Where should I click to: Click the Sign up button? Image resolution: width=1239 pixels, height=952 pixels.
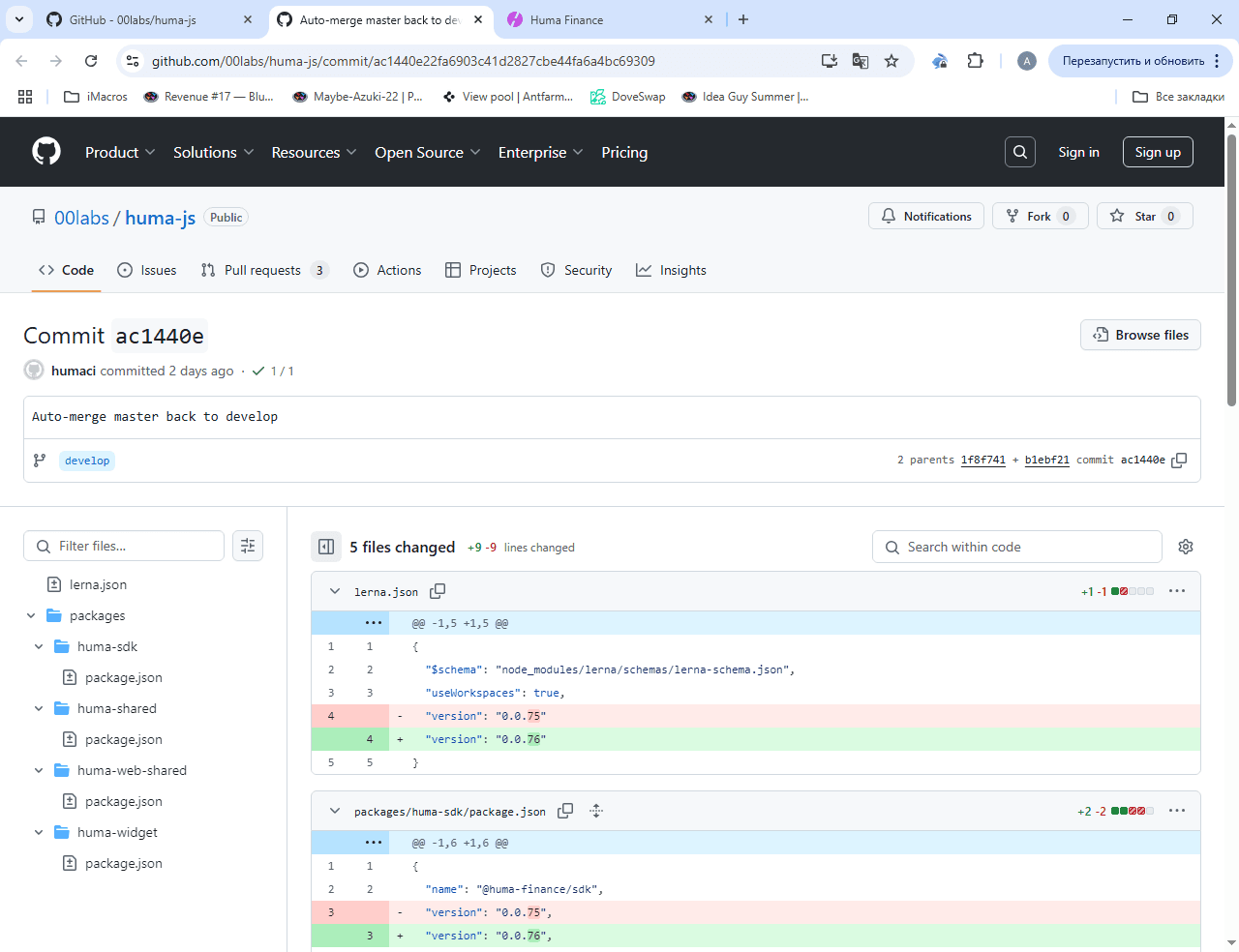(x=1158, y=152)
